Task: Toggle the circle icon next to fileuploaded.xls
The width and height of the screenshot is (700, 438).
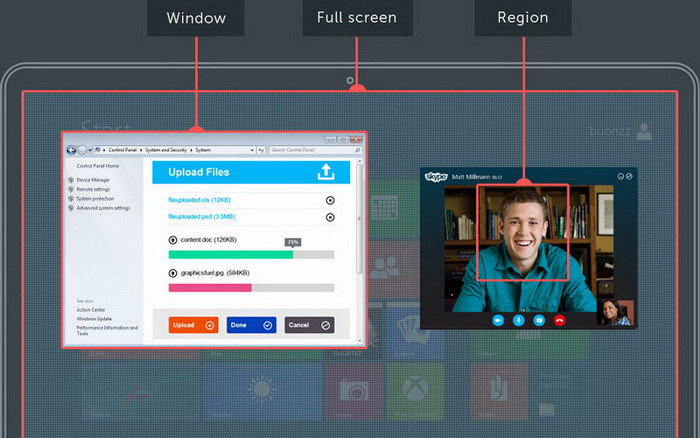Action: pyautogui.click(x=330, y=200)
